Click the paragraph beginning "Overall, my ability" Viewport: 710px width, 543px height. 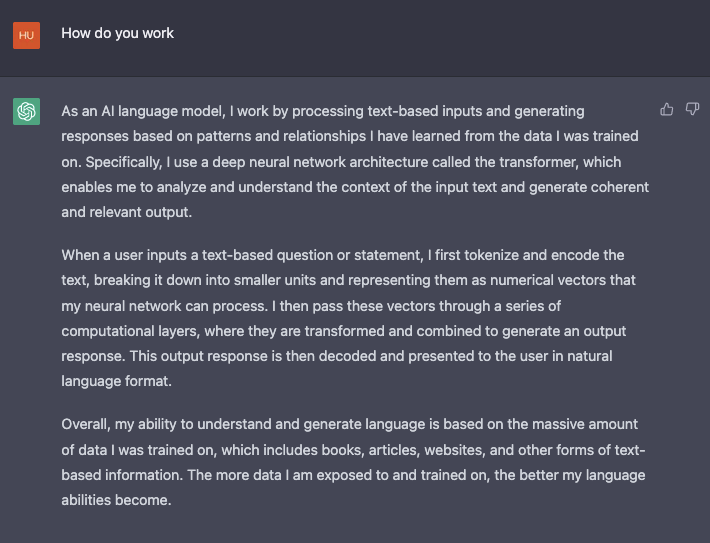(x=353, y=462)
